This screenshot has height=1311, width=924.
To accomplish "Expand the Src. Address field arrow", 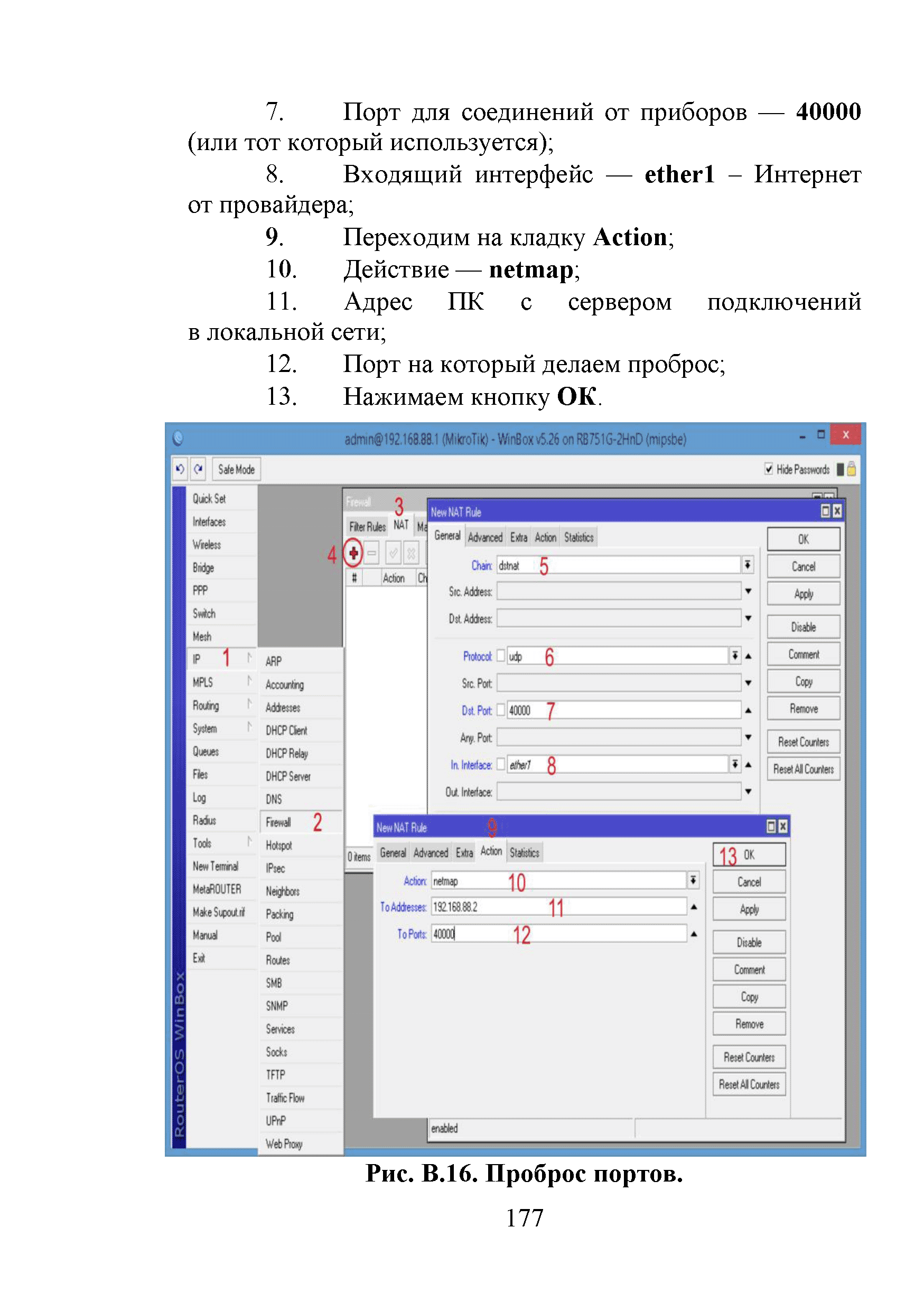I will click(748, 591).
